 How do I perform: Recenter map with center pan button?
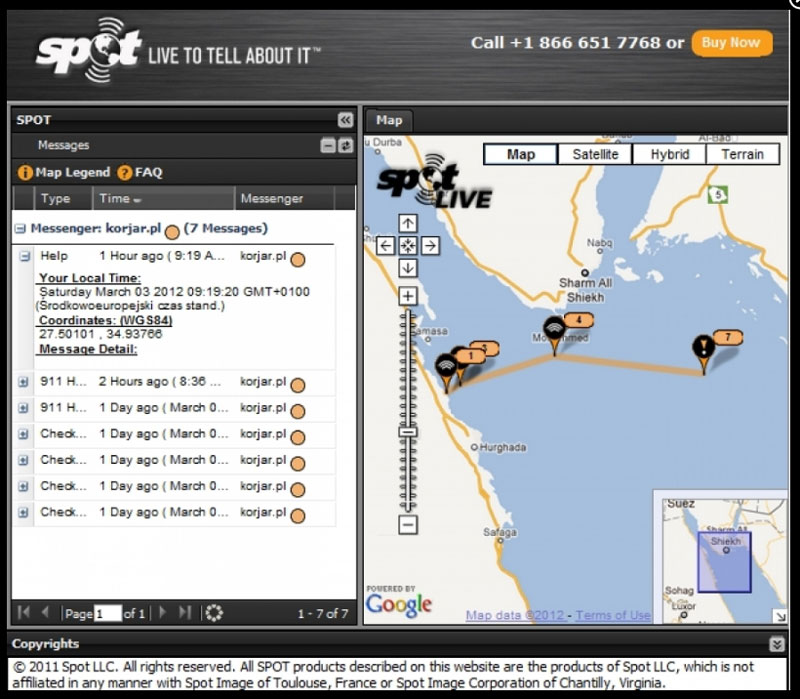(x=407, y=246)
